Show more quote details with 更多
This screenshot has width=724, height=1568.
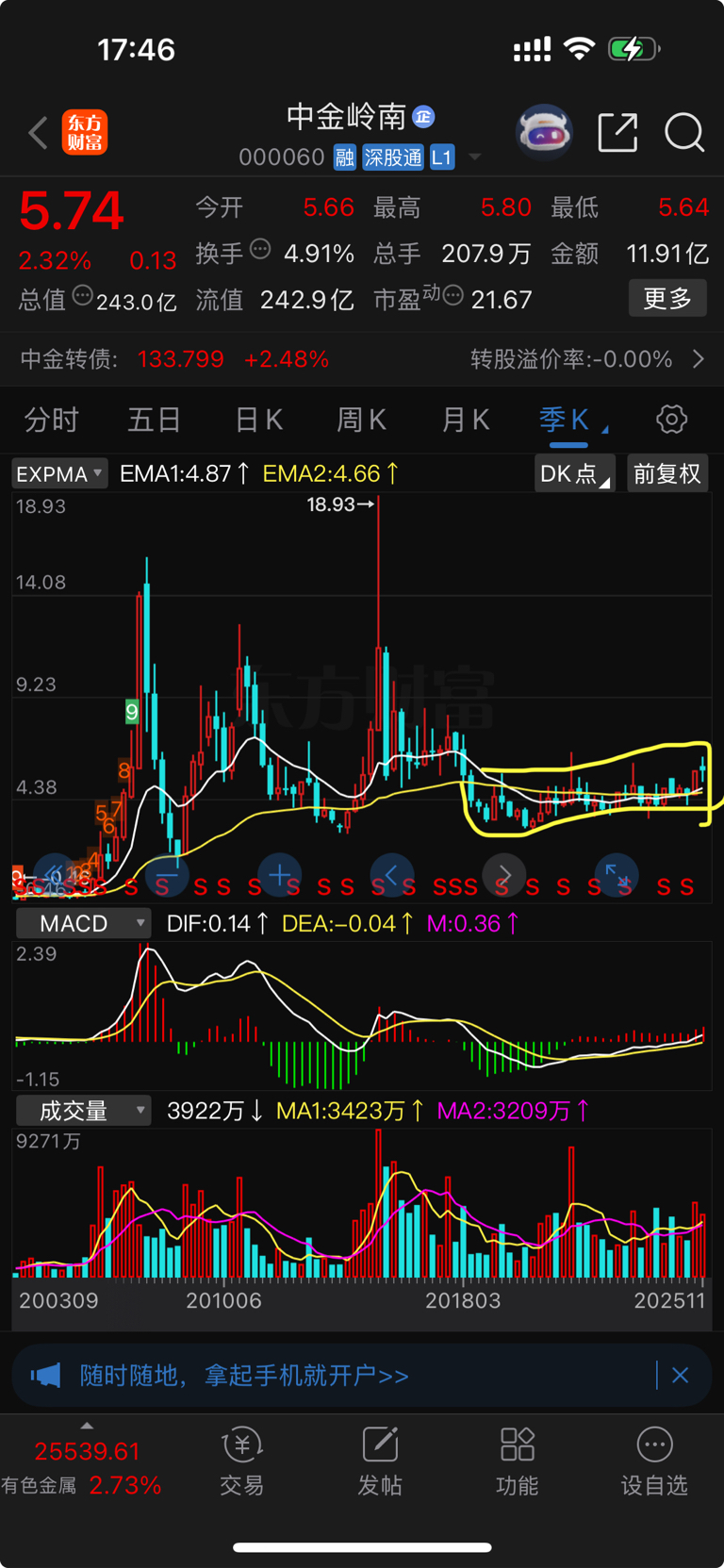pos(667,299)
